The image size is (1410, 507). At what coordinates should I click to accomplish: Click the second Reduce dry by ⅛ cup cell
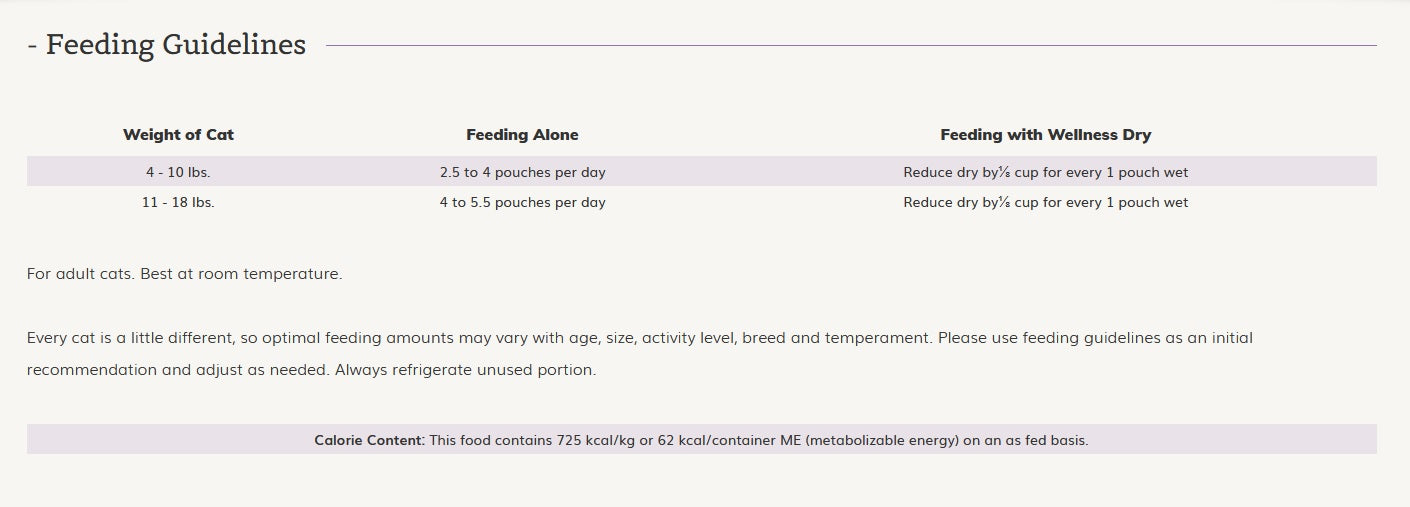tap(1045, 202)
